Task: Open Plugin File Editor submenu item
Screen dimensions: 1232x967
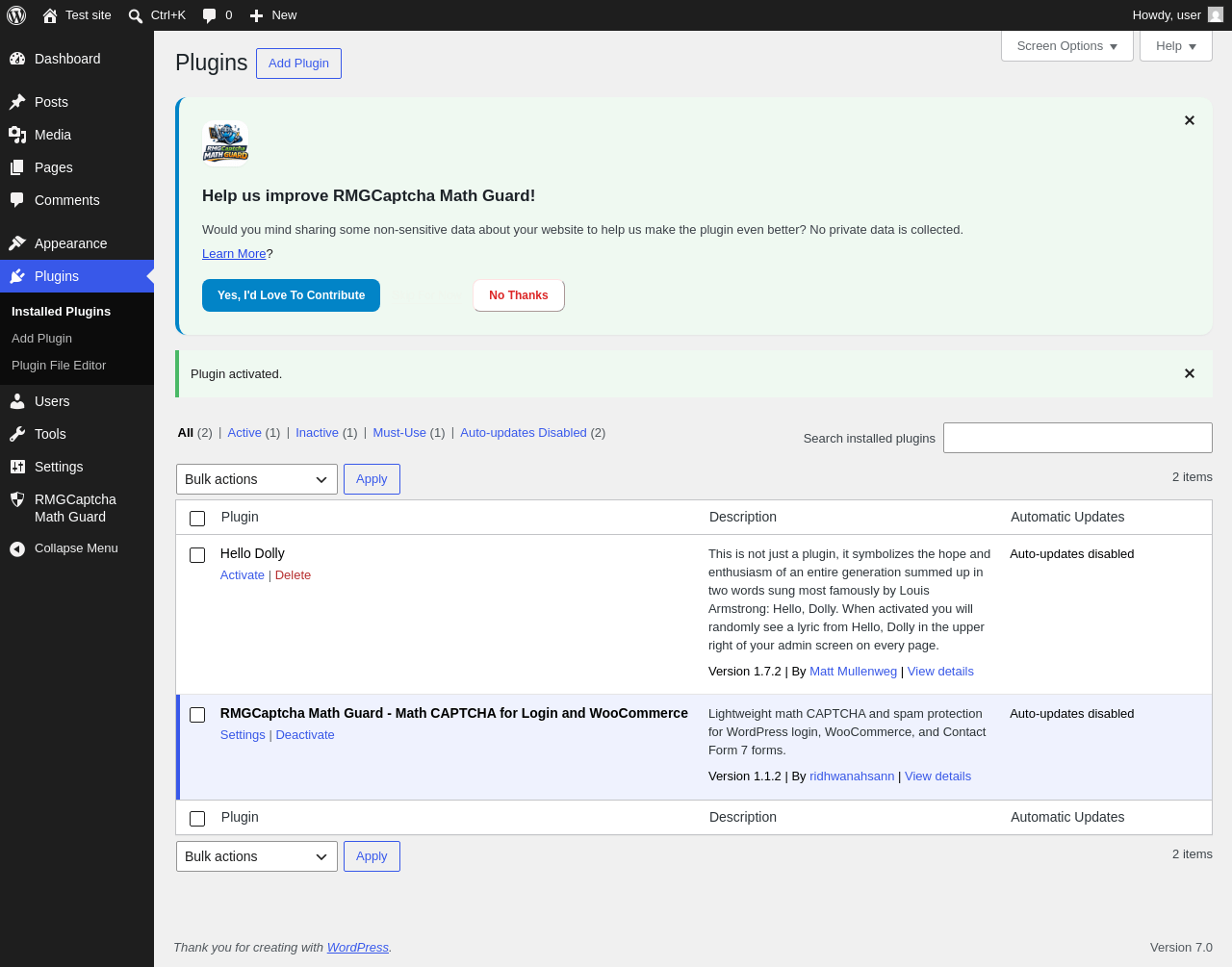Action: coord(59,366)
